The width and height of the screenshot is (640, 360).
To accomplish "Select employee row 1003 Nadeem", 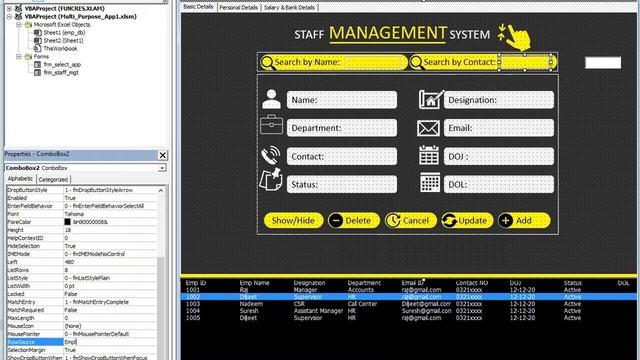I will tap(408, 304).
